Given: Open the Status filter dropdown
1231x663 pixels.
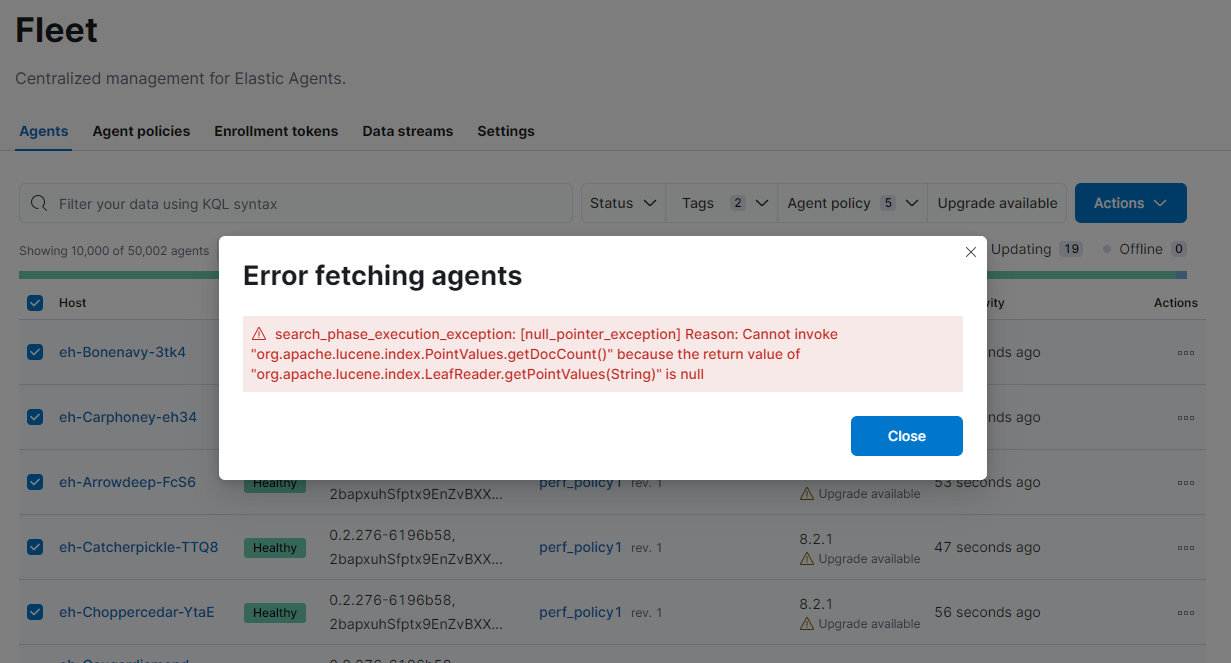Looking at the screenshot, I should tap(622, 202).
